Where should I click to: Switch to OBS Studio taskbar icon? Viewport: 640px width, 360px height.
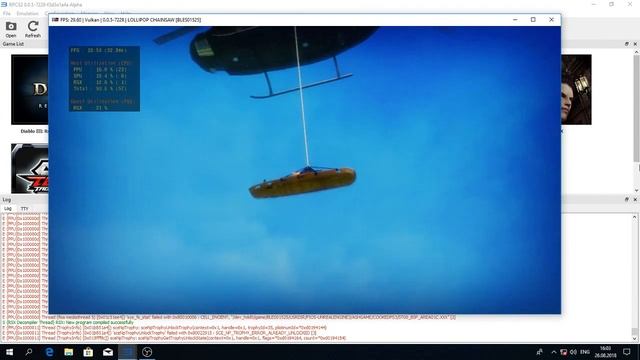tap(147, 352)
